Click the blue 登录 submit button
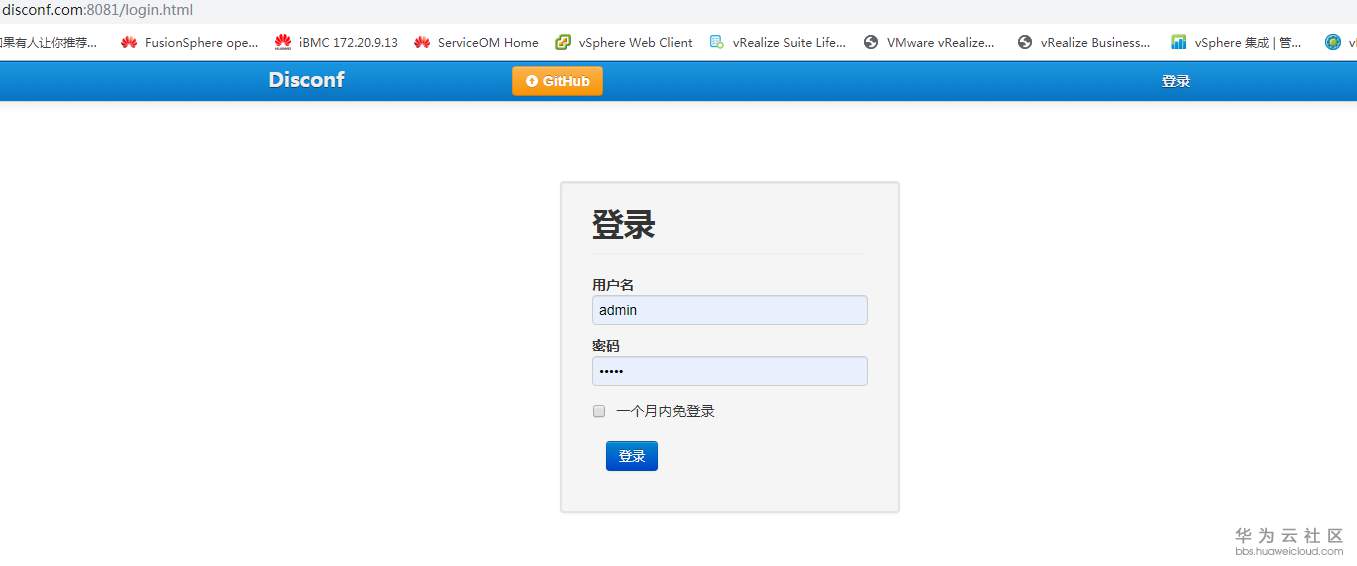The image size is (1357, 566). 632,456
